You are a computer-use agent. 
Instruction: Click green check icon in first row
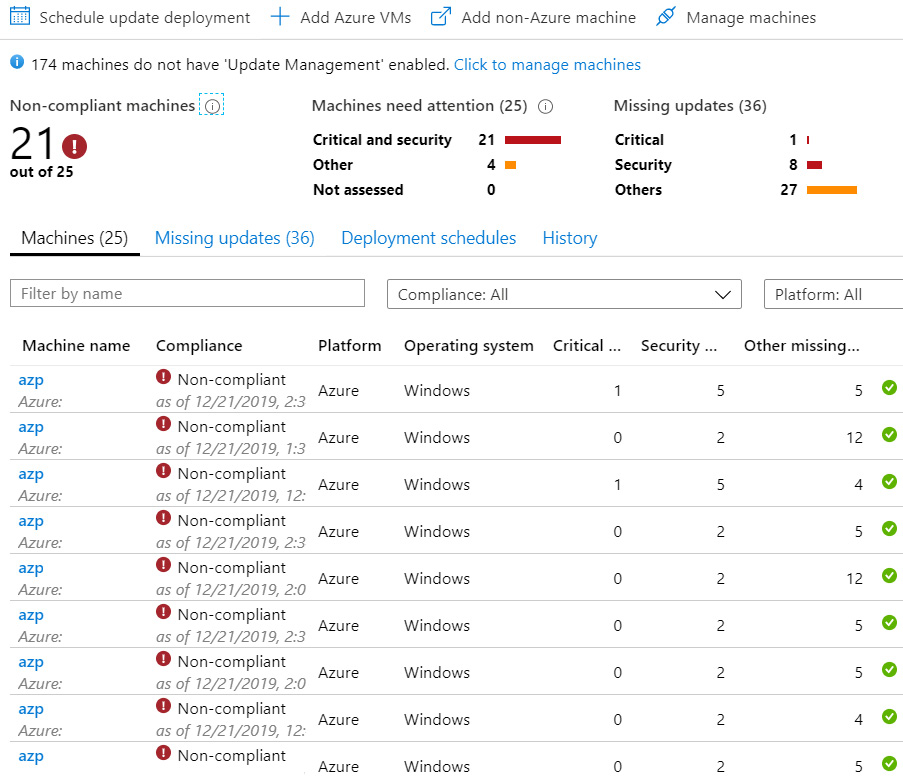(889, 388)
